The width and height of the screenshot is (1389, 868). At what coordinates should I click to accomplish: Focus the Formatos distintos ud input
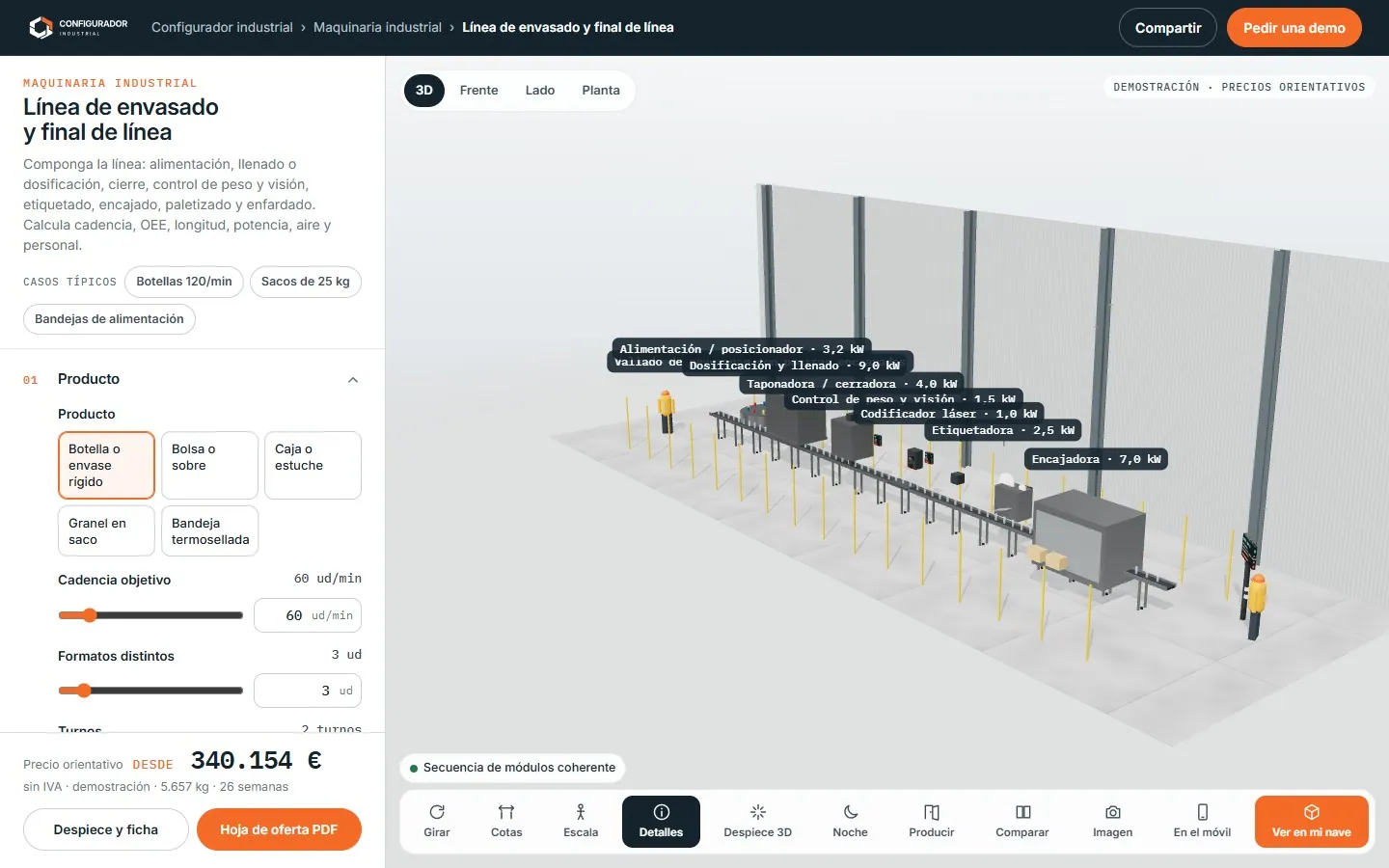308,691
